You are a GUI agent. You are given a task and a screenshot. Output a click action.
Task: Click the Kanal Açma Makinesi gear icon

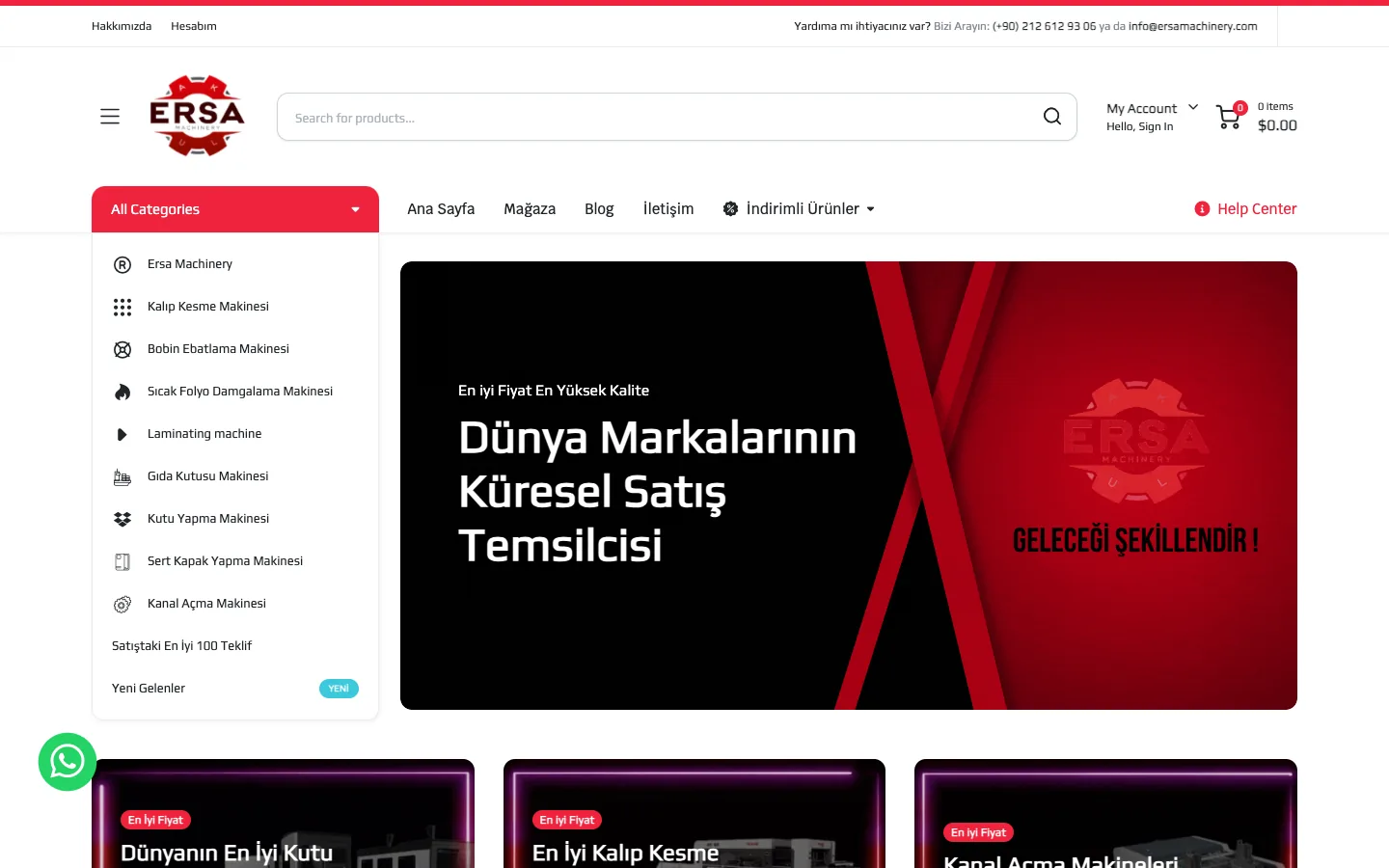(x=123, y=604)
